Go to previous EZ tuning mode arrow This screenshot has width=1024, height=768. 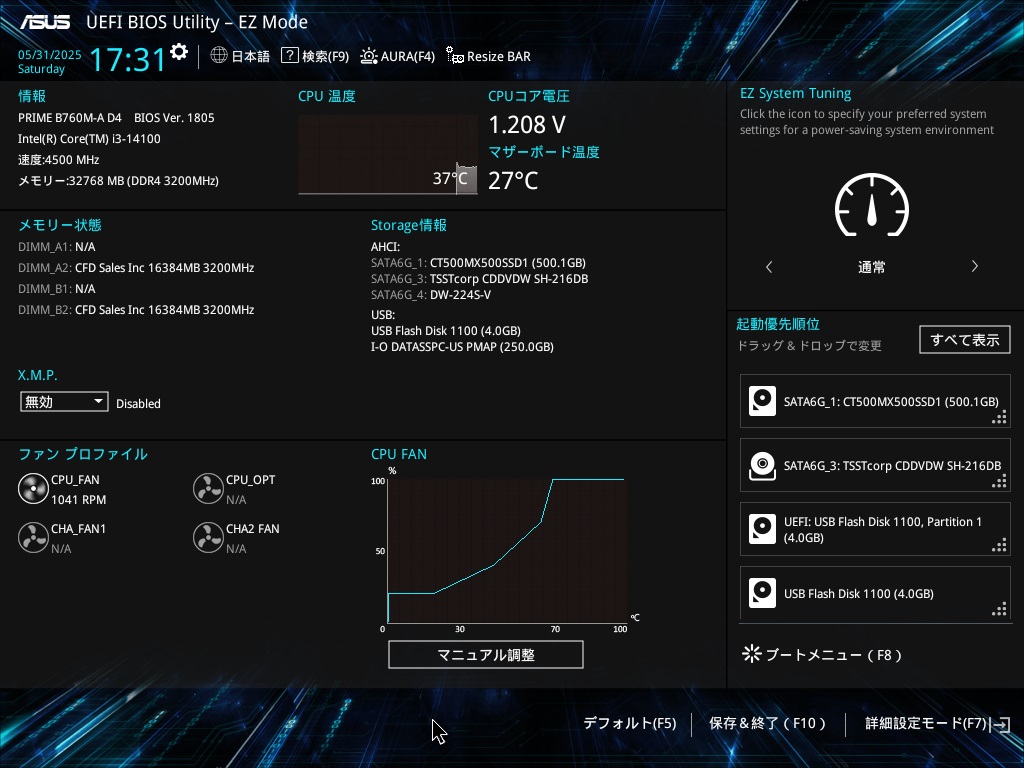[x=769, y=266]
